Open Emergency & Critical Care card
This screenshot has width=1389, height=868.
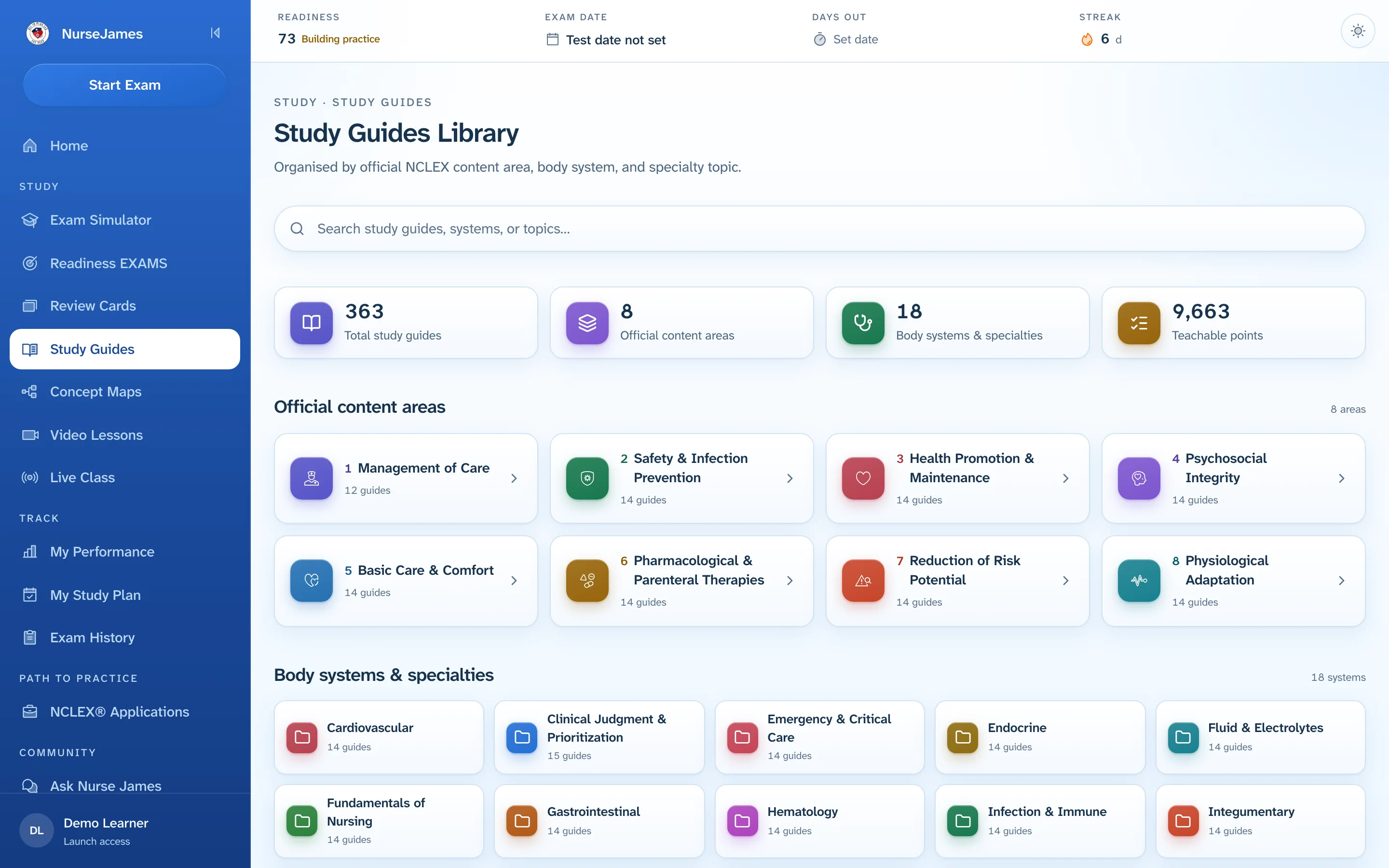(x=819, y=737)
